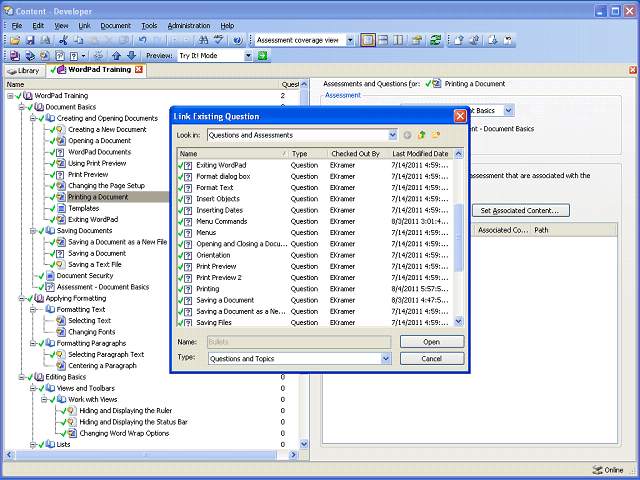
Task: Click the Check In document icon
Action: point(459,40)
